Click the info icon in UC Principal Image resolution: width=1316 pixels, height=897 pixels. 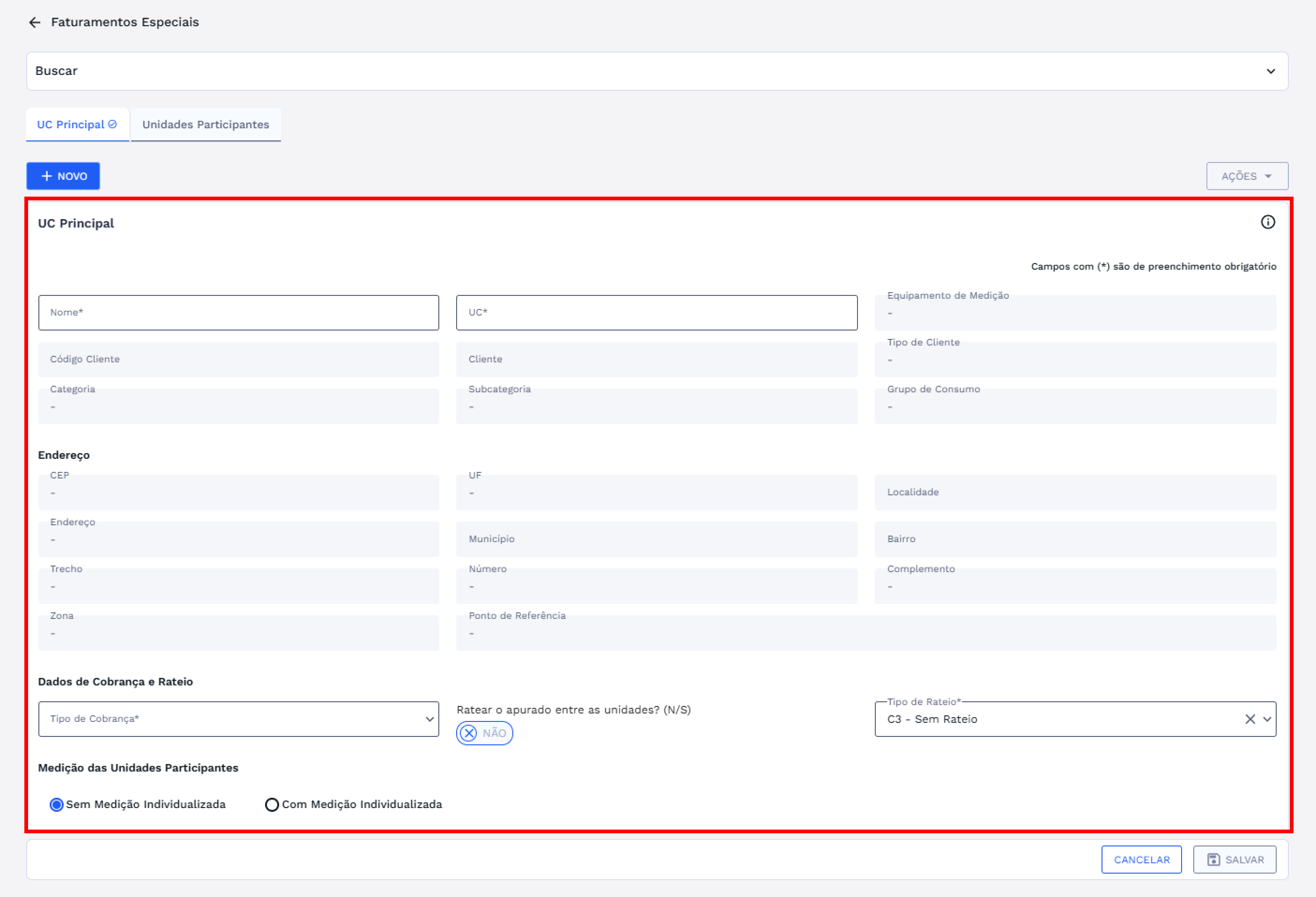pyautogui.click(x=1267, y=222)
